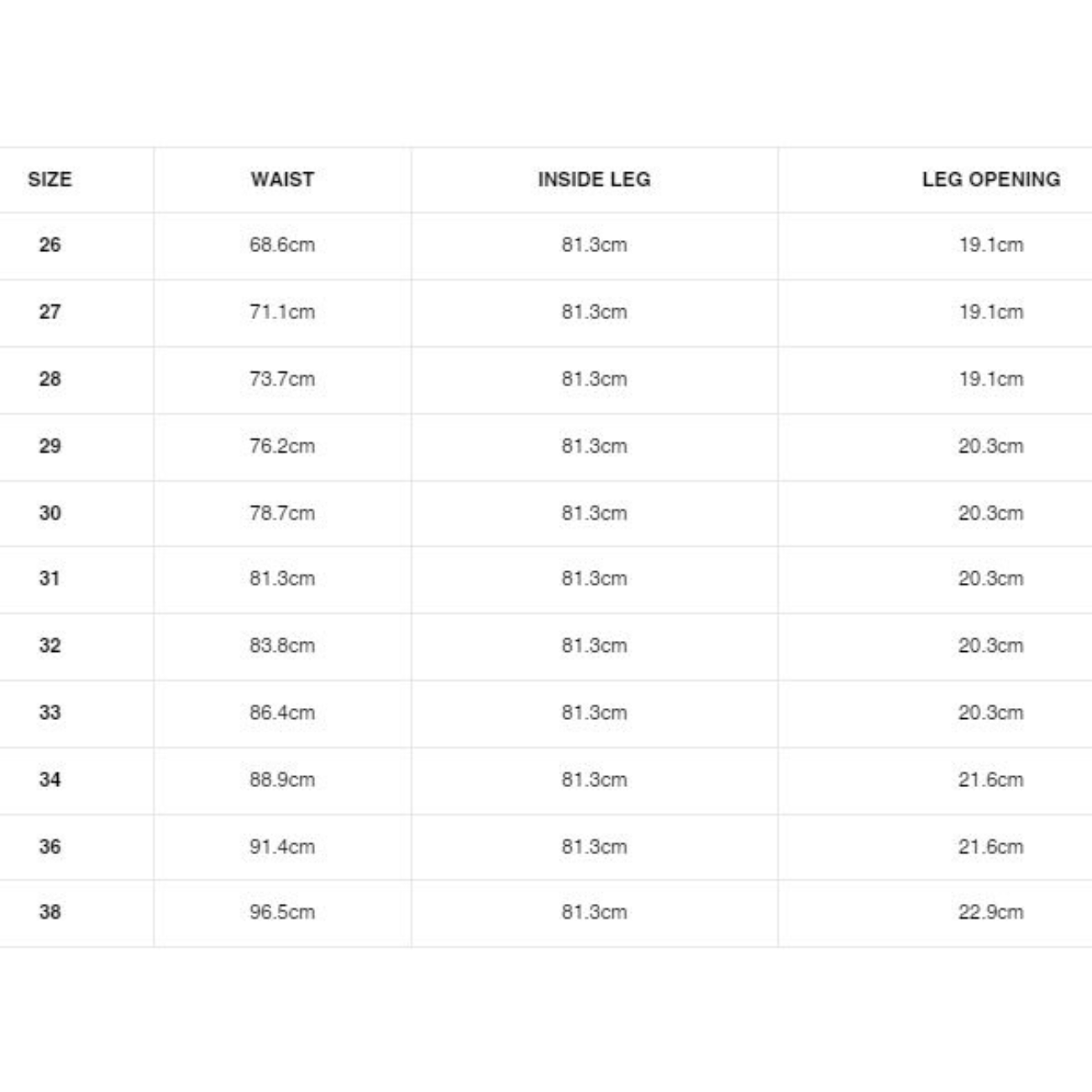Image resolution: width=1092 pixels, height=1092 pixels.
Task: Select the size 27 row label
Action: click(50, 312)
